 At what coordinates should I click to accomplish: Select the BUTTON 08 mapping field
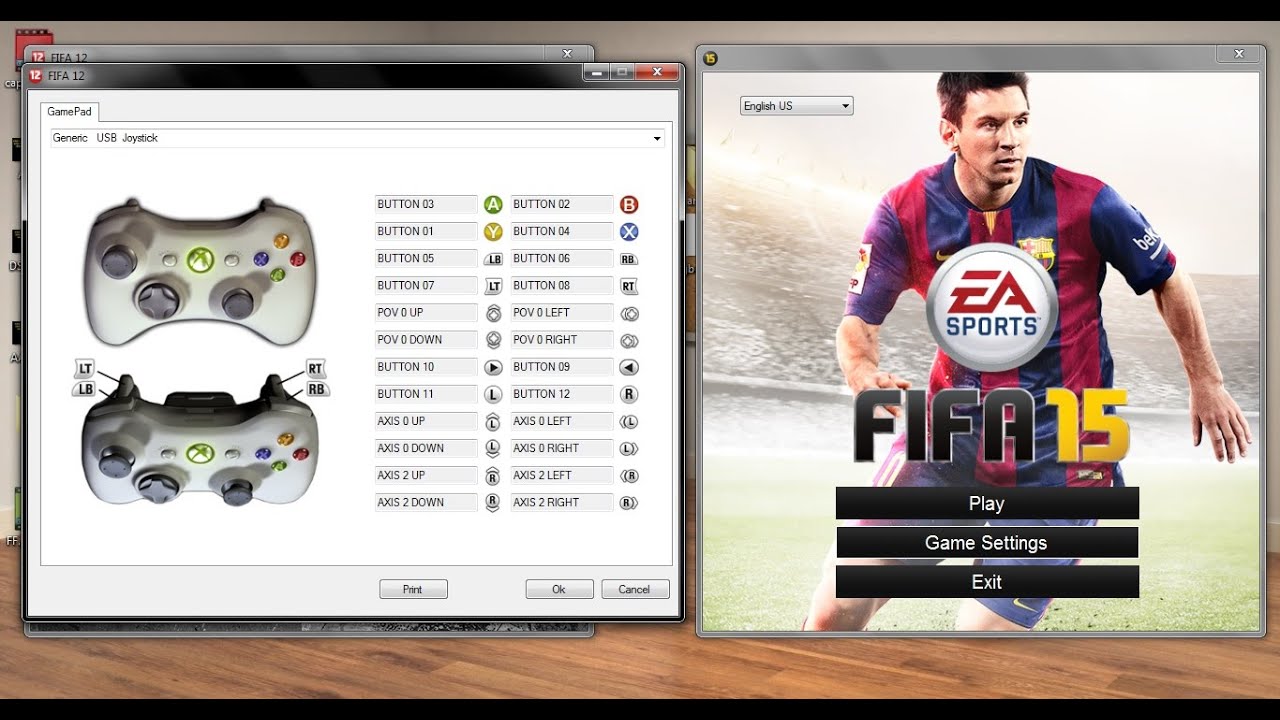click(x=562, y=285)
